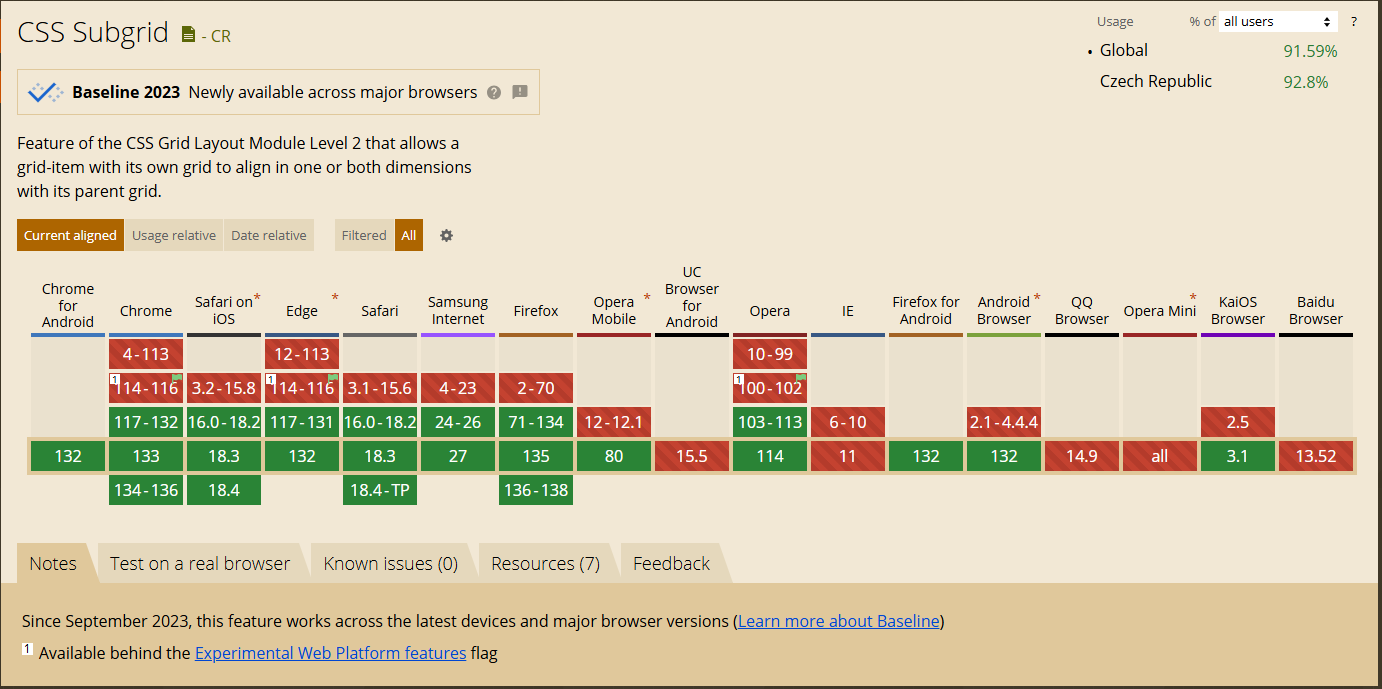Switch to Date relative view
The image size is (1382, 689).
tap(268, 235)
